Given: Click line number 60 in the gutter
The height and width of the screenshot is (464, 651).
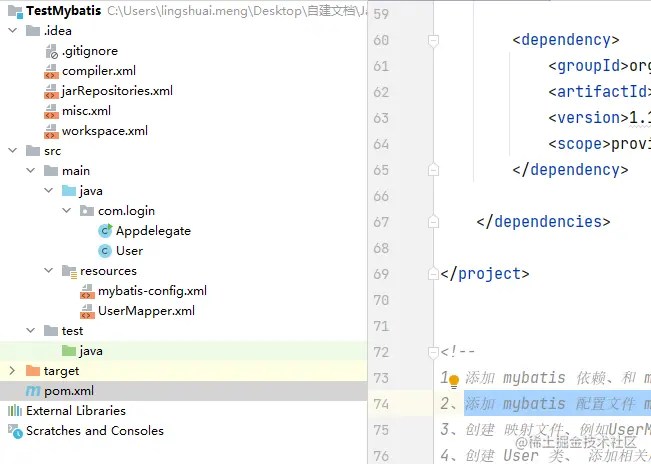Looking at the screenshot, I should 381,40.
